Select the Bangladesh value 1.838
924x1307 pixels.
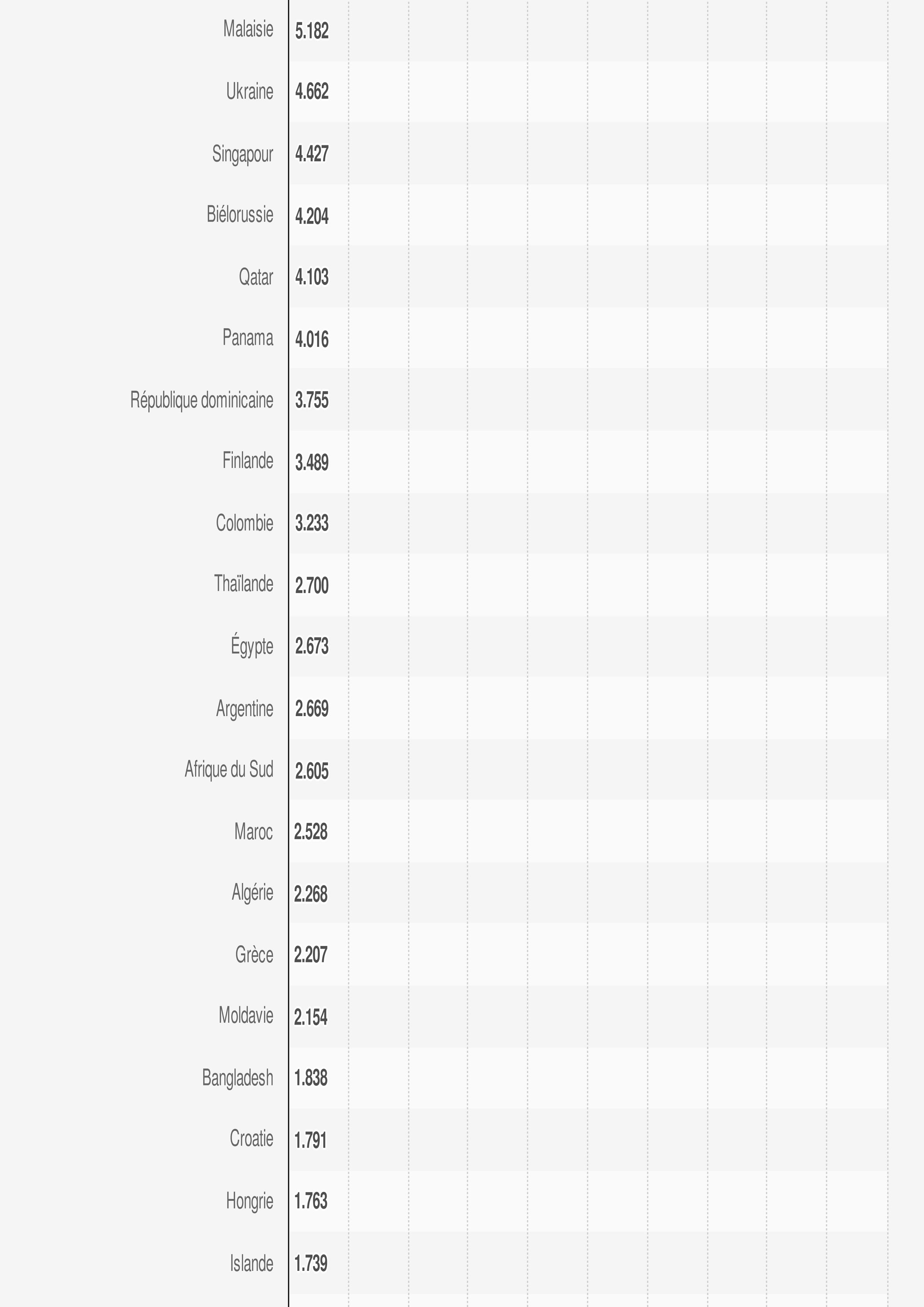(x=310, y=1078)
